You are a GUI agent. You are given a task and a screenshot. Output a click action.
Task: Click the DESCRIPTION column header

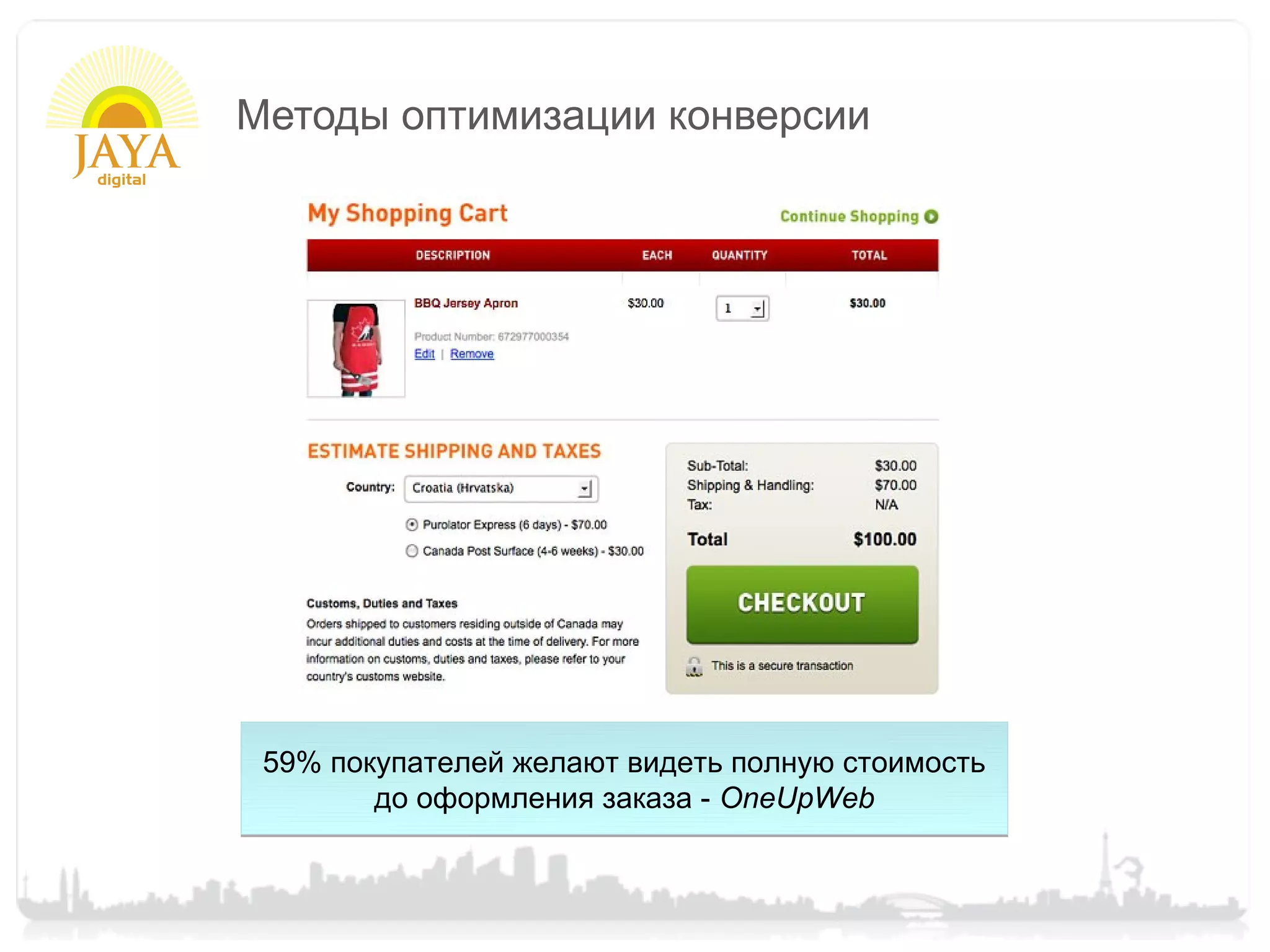tap(453, 255)
